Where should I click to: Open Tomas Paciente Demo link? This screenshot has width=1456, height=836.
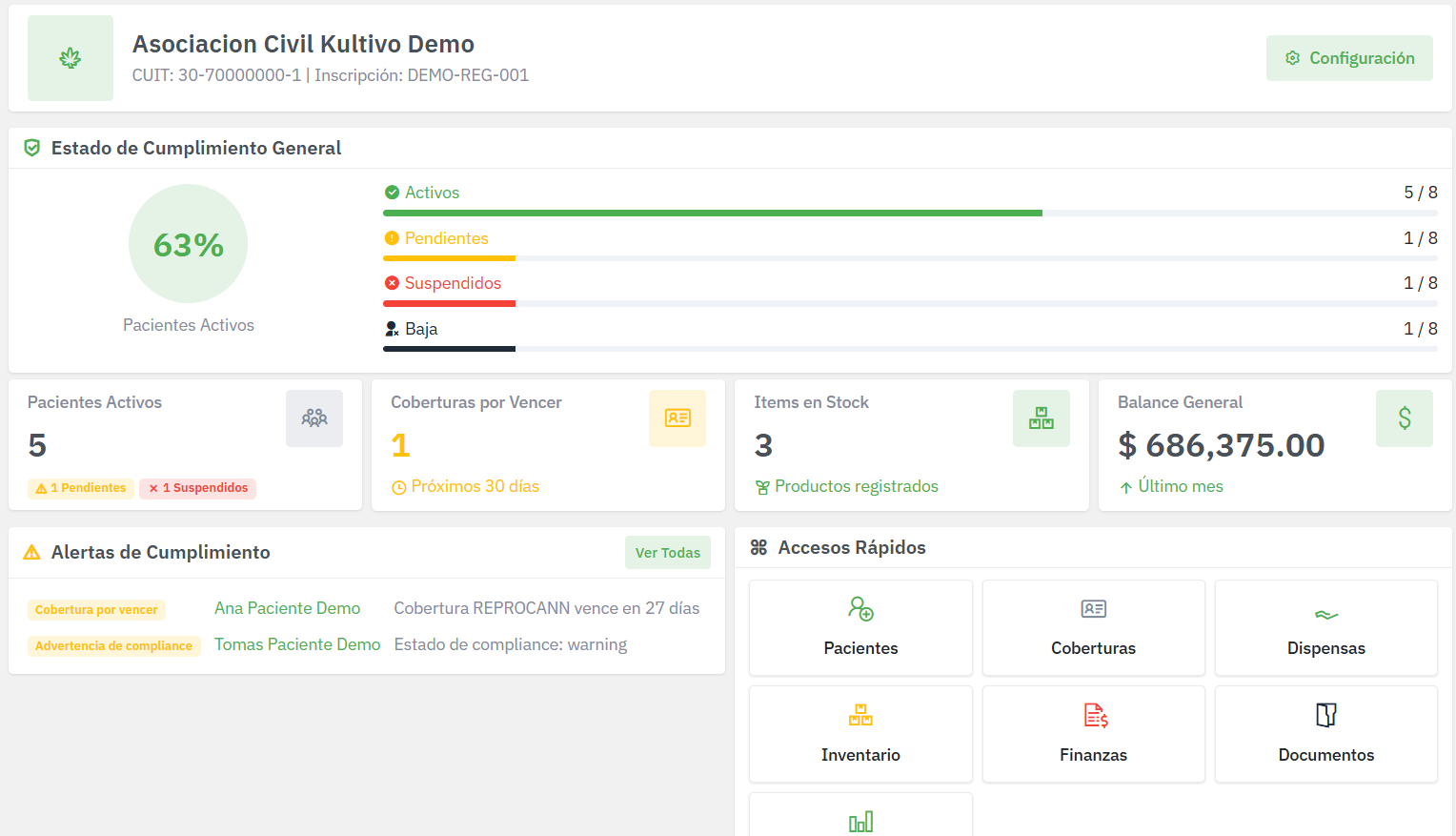297,644
